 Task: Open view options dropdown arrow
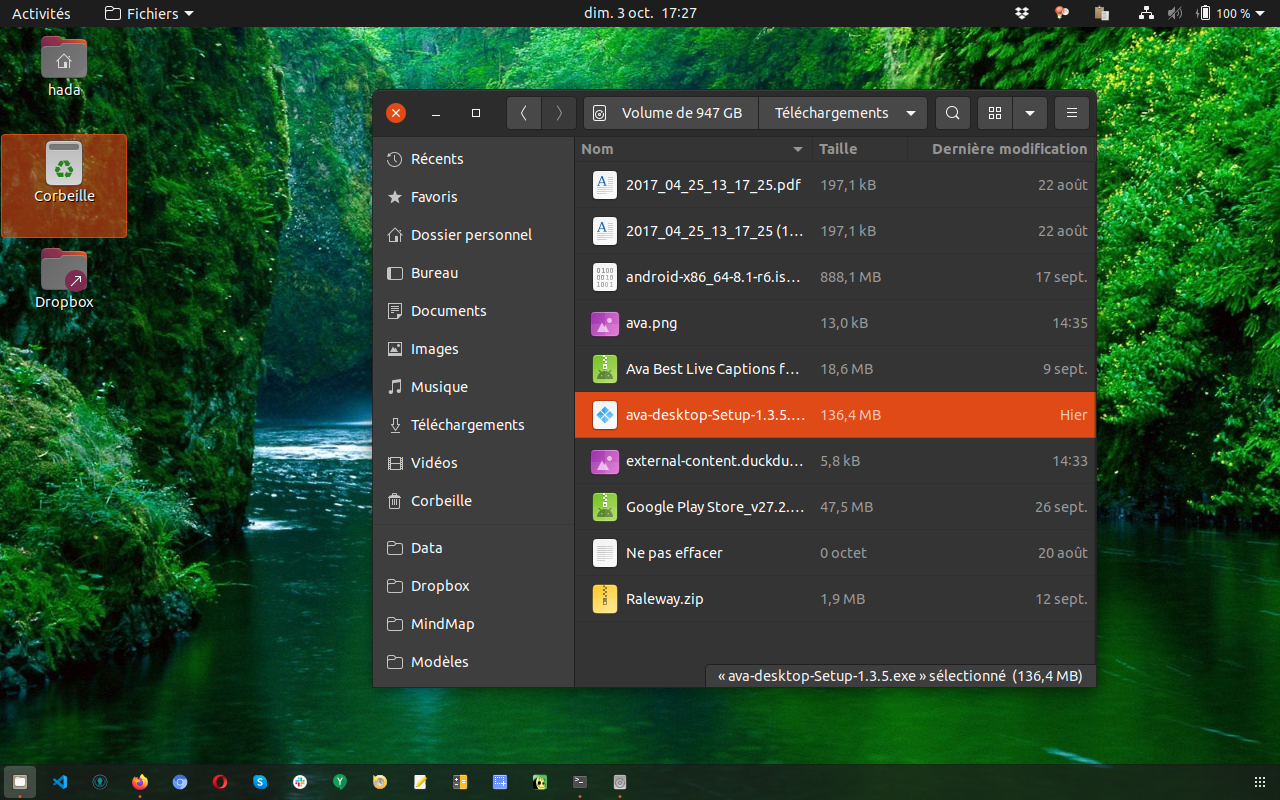1030,113
